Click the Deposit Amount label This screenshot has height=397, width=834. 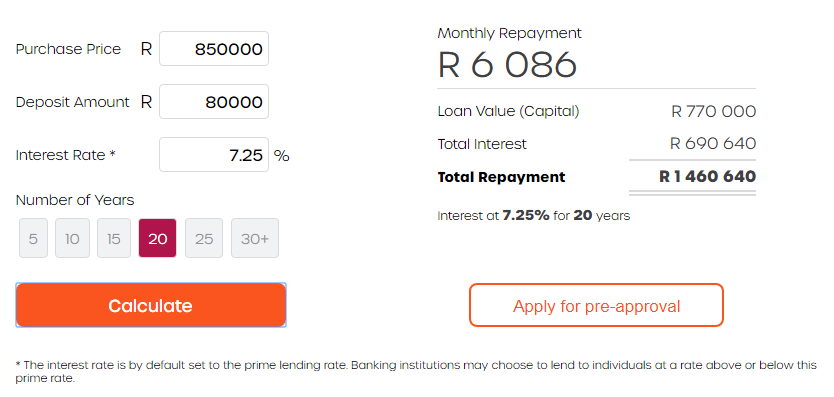click(x=72, y=102)
